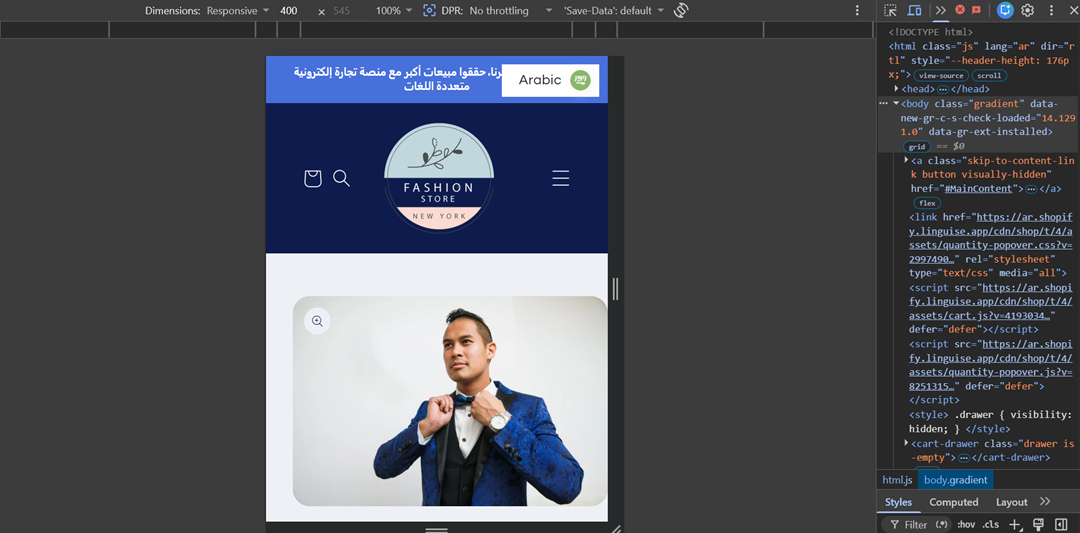Collapse the body element node
This screenshot has height=533, width=1080.
coord(896,103)
